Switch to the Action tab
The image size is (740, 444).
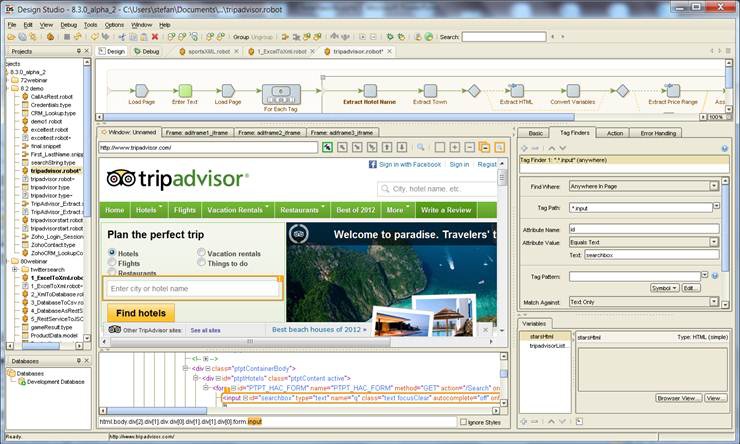tap(614, 134)
